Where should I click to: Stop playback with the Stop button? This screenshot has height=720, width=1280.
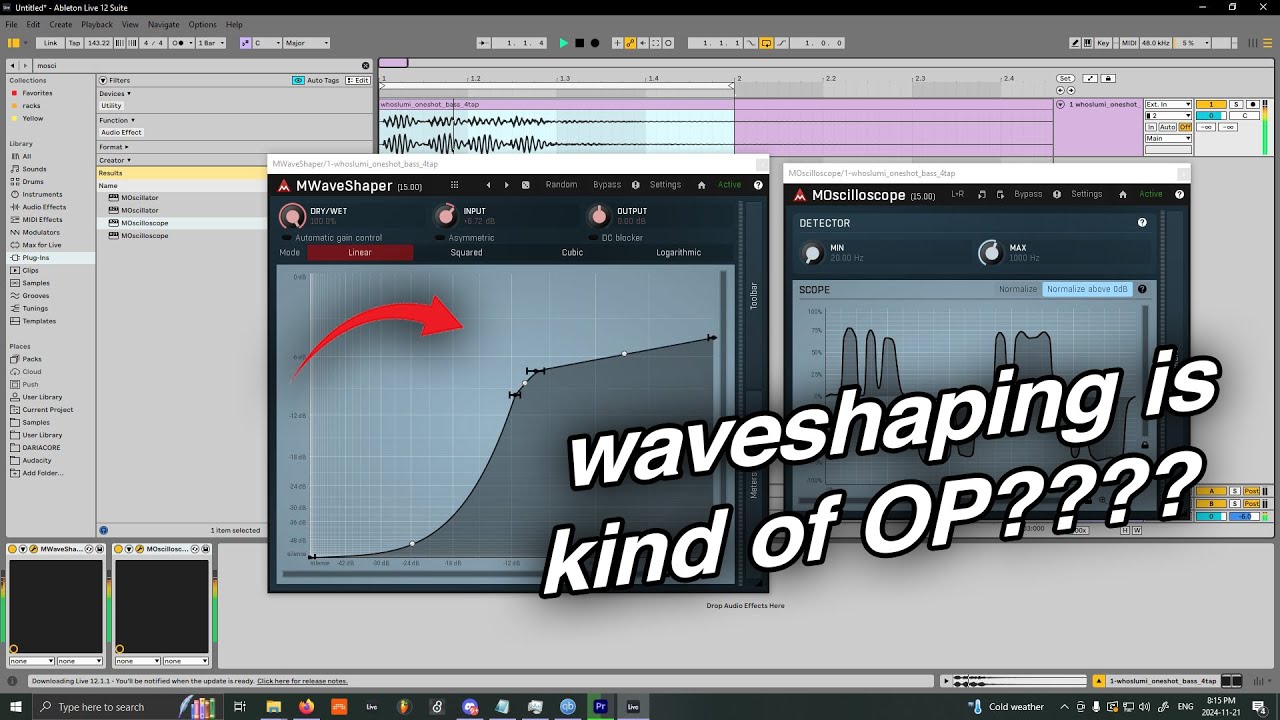[579, 43]
